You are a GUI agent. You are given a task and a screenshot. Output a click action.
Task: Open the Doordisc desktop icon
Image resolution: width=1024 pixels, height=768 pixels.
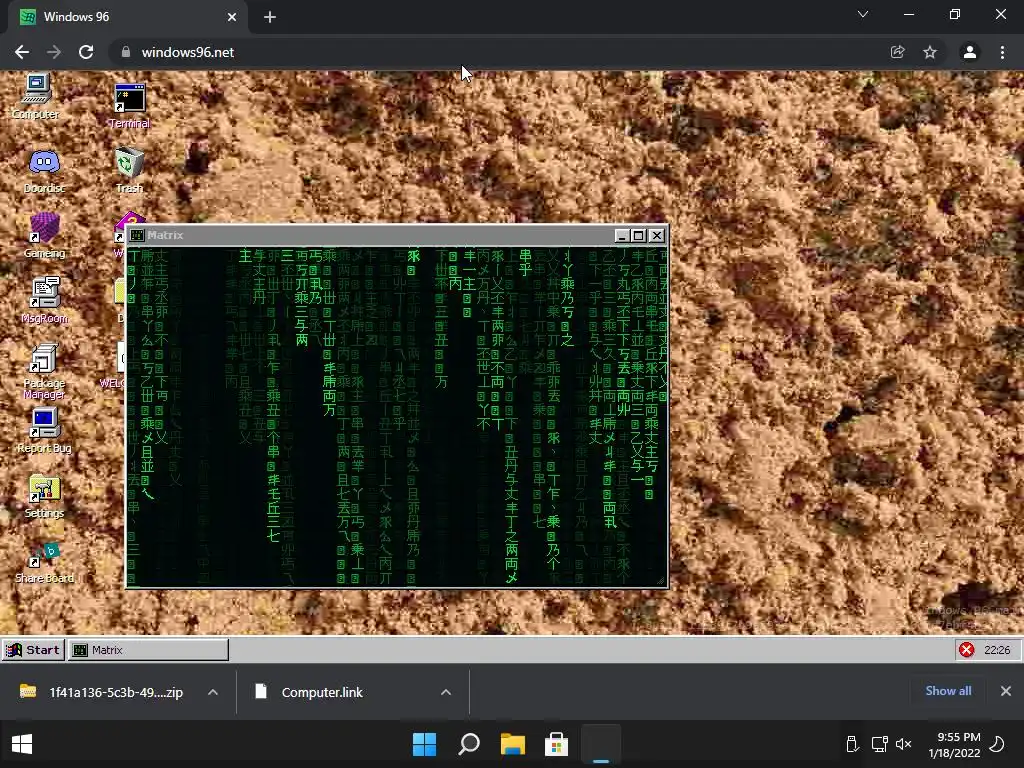[44, 171]
